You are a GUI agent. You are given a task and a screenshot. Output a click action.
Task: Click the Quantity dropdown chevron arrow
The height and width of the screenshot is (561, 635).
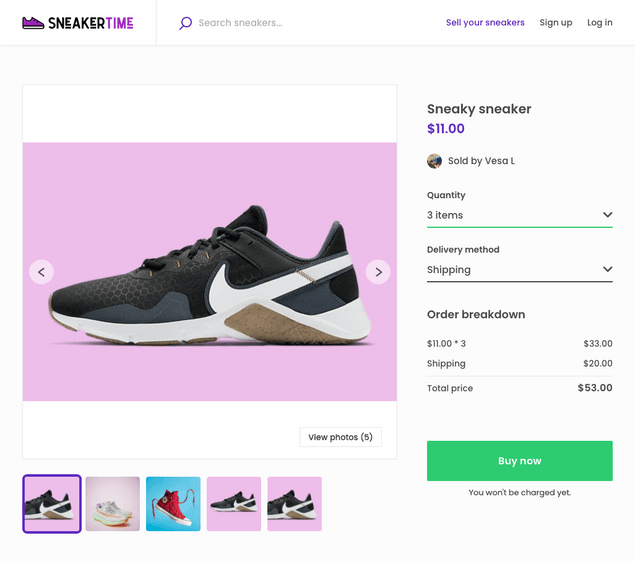click(607, 215)
